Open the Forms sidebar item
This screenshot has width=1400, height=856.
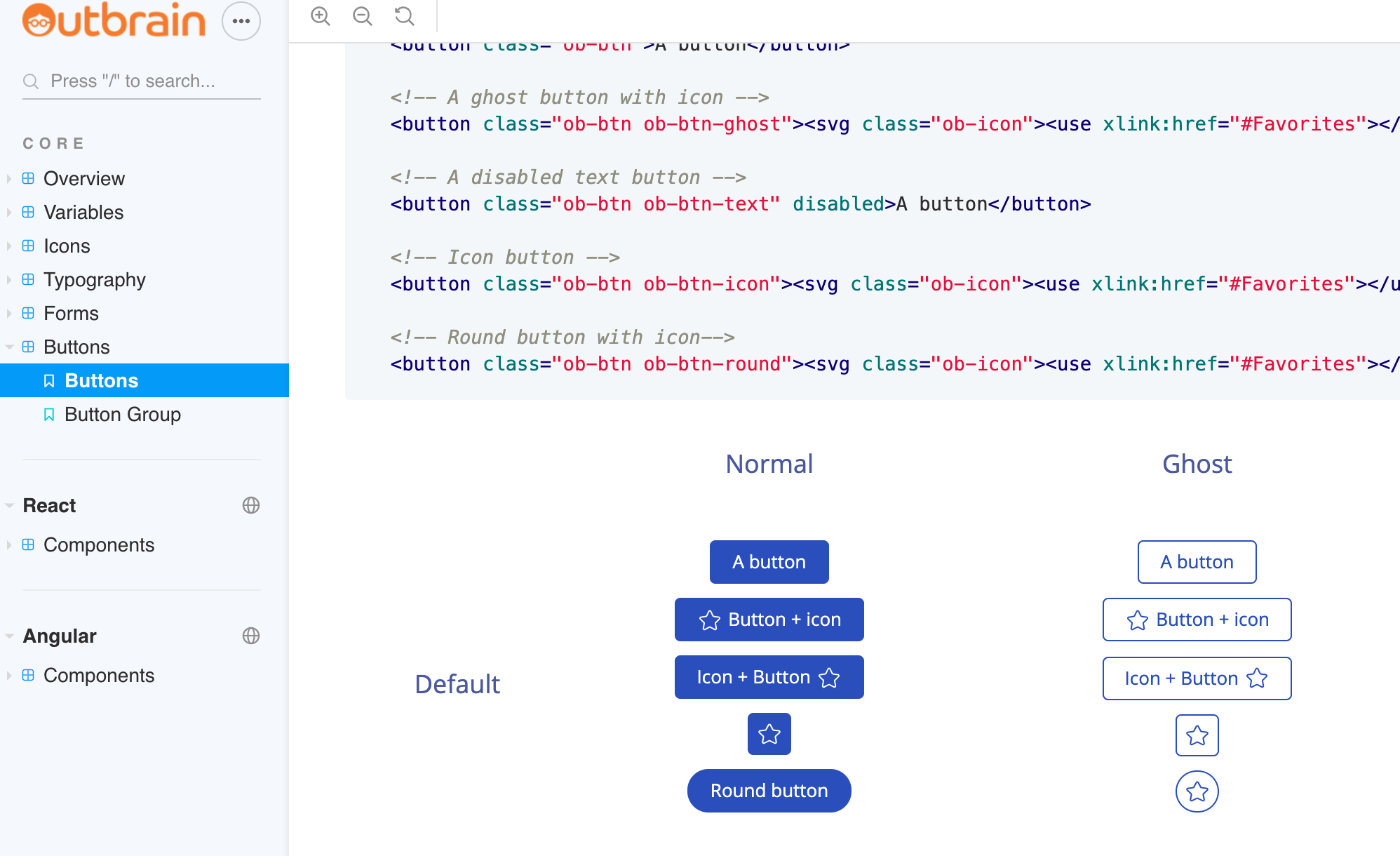coord(71,313)
